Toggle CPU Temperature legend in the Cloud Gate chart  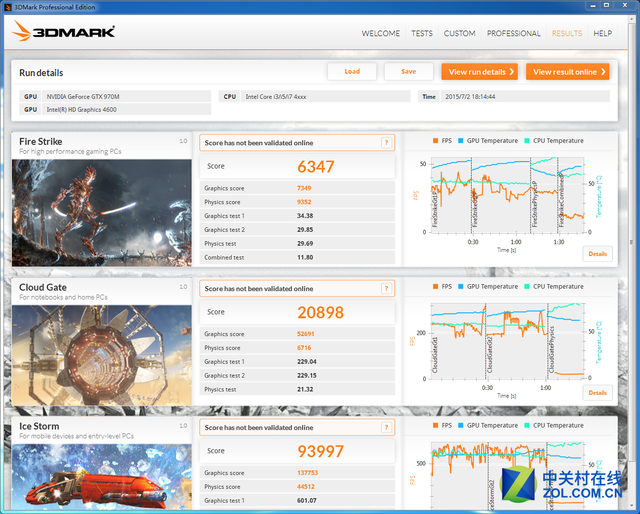[x=554, y=287]
